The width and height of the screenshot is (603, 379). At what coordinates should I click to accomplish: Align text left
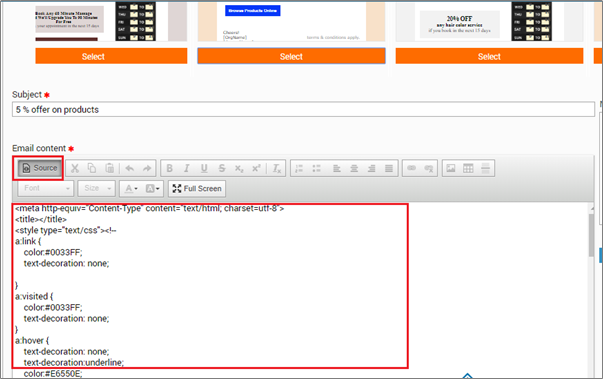click(x=336, y=168)
